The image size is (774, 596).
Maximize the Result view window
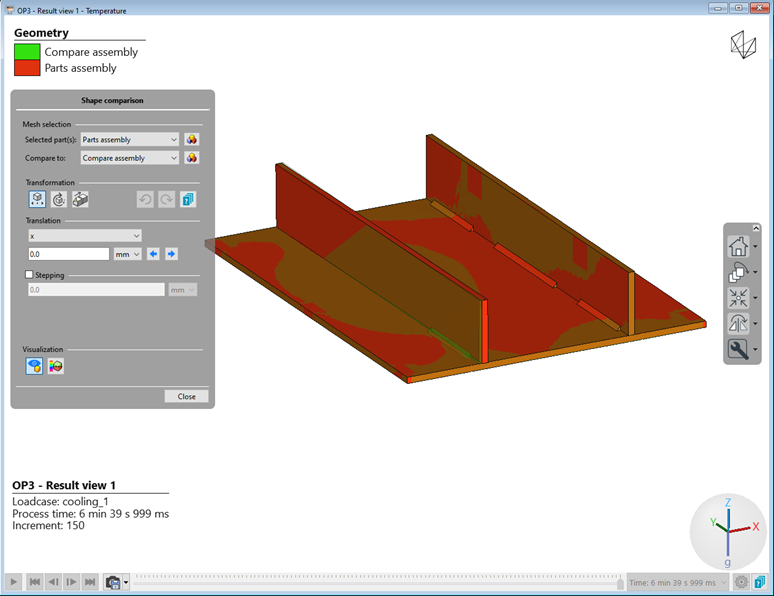[x=738, y=8]
